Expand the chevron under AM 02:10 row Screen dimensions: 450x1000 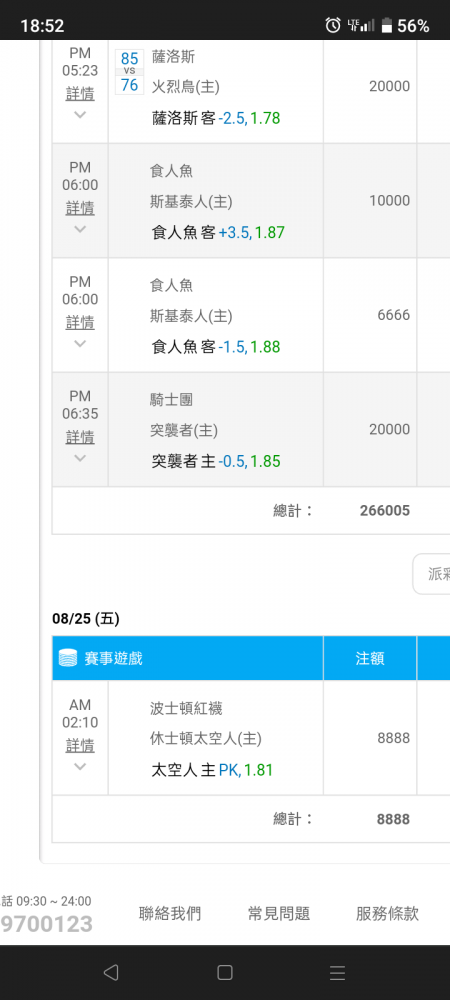pos(80,767)
